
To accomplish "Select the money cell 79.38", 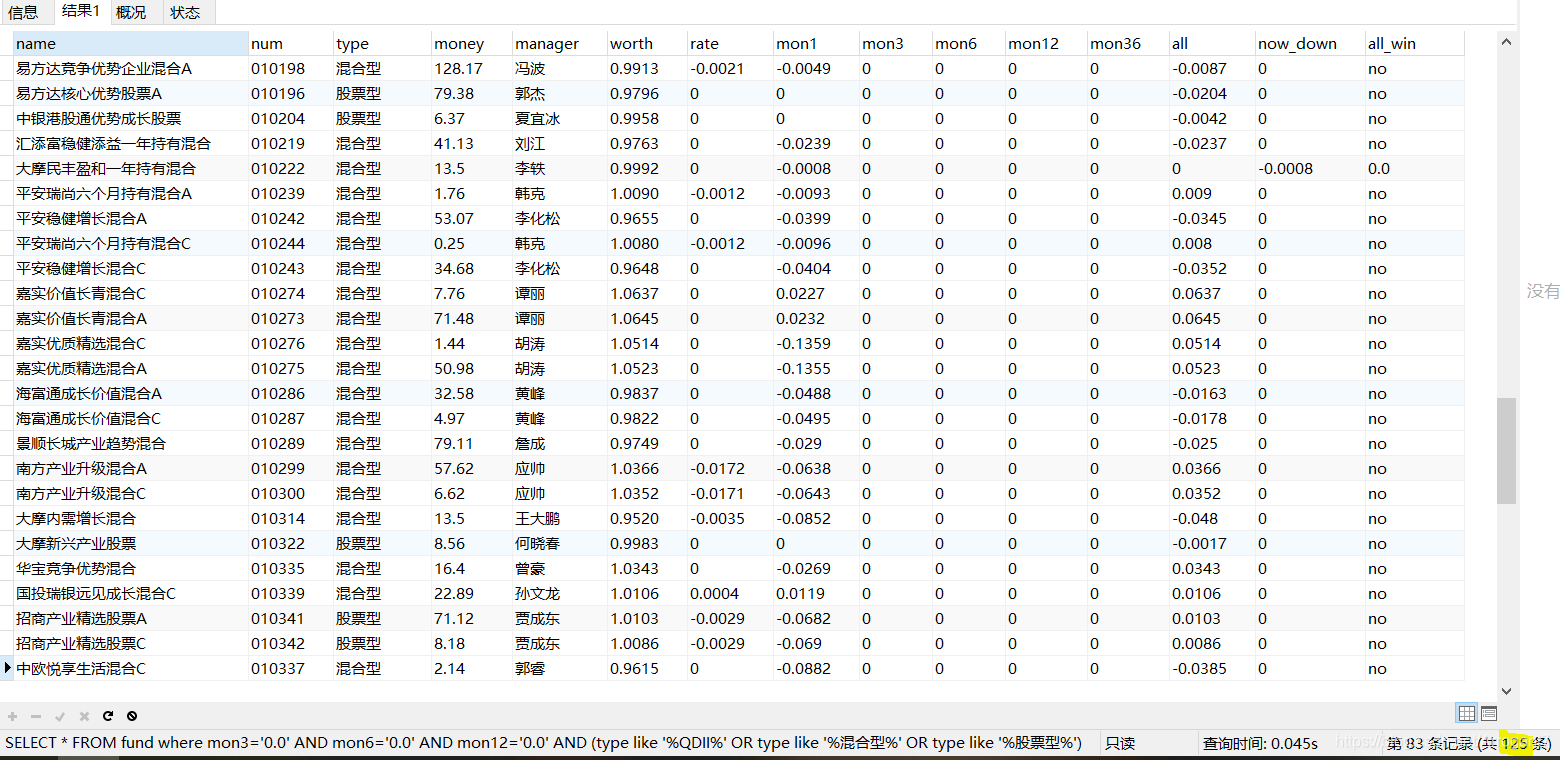I will point(471,93).
